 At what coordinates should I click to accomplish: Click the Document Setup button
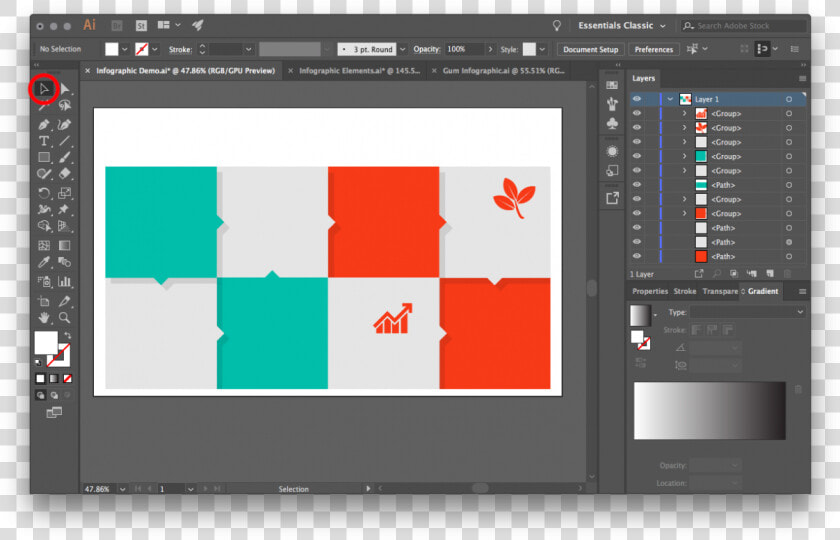590,49
